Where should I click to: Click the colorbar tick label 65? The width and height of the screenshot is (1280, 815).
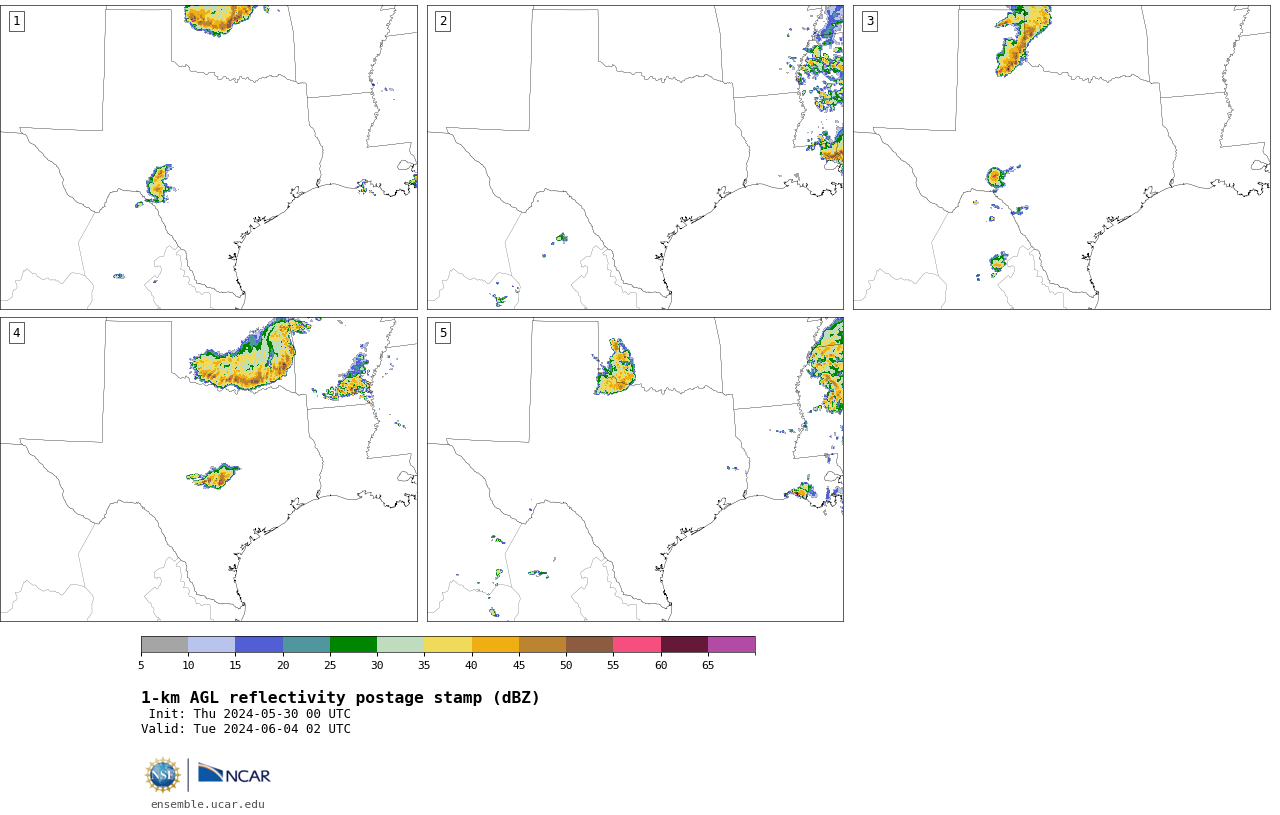tap(708, 665)
